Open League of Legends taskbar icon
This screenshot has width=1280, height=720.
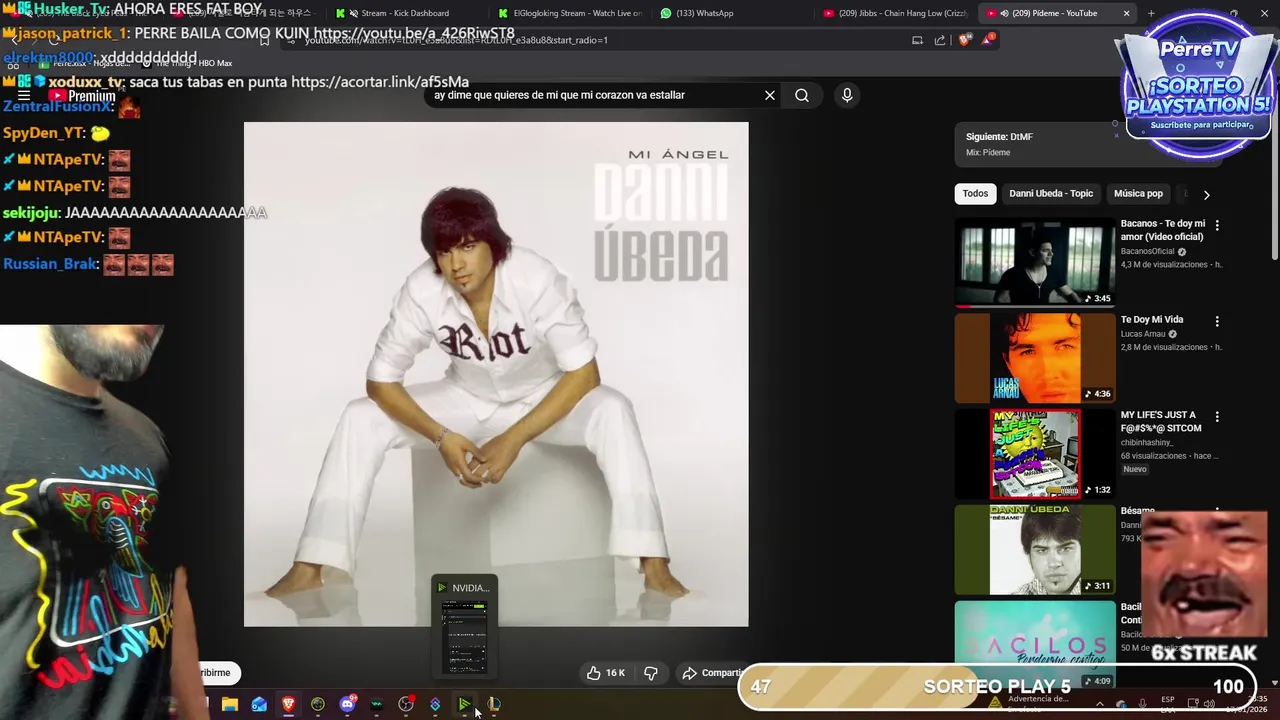pos(493,705)
